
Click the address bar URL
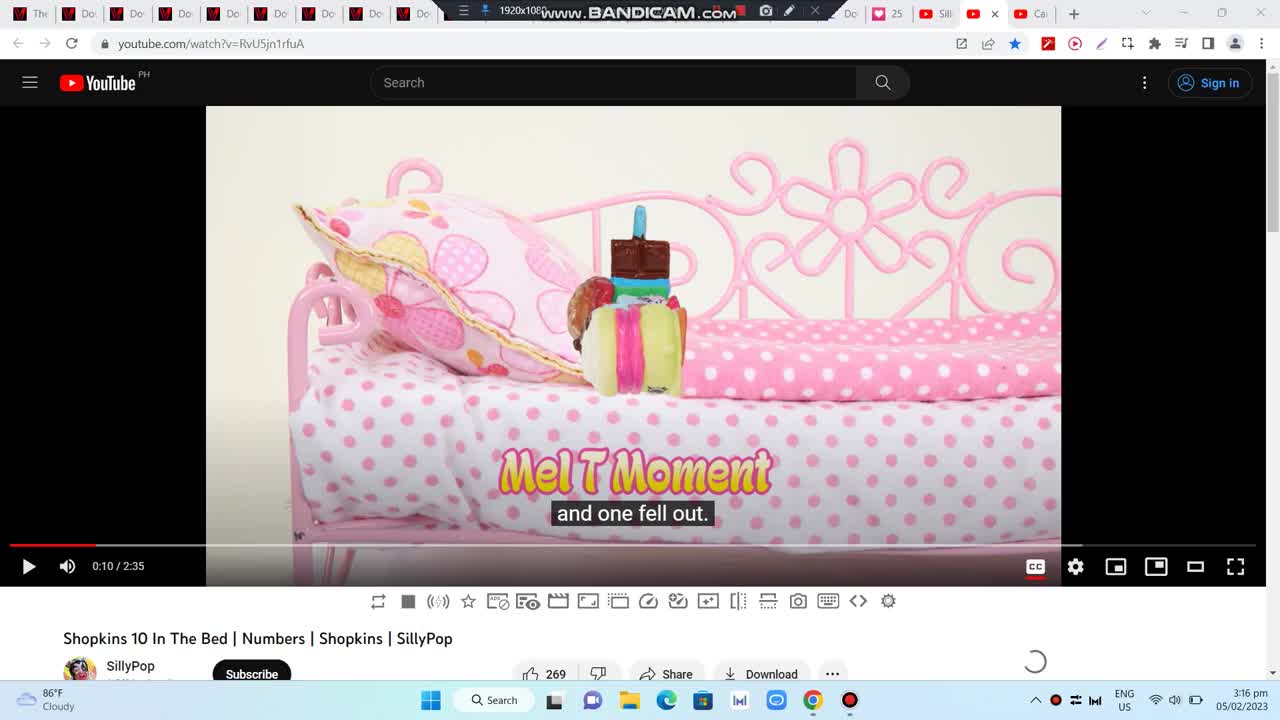point(210,44)
